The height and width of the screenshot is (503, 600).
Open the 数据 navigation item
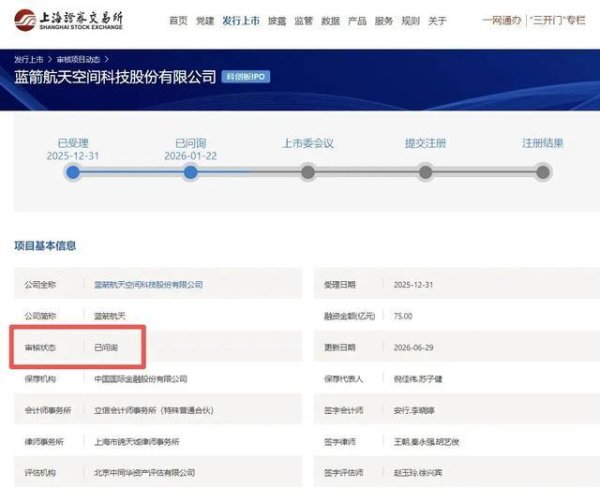tap(331, 21)
